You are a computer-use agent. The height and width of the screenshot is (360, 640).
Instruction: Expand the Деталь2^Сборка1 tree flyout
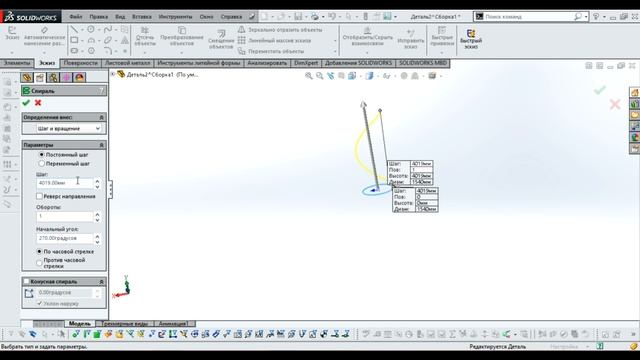pos(113,74)
